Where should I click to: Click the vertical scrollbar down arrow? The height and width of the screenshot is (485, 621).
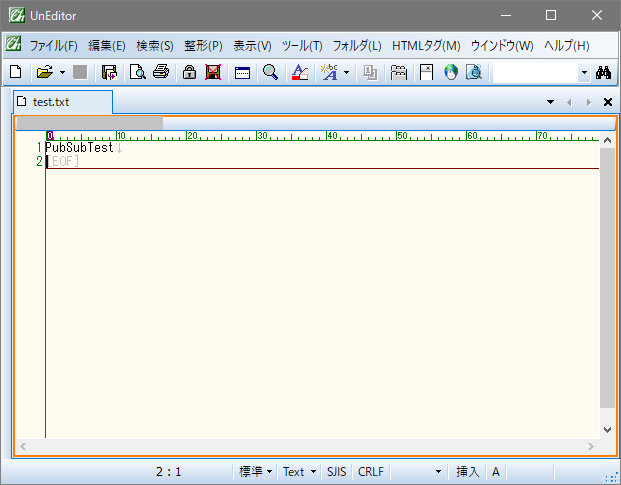(x=608, y=430)
